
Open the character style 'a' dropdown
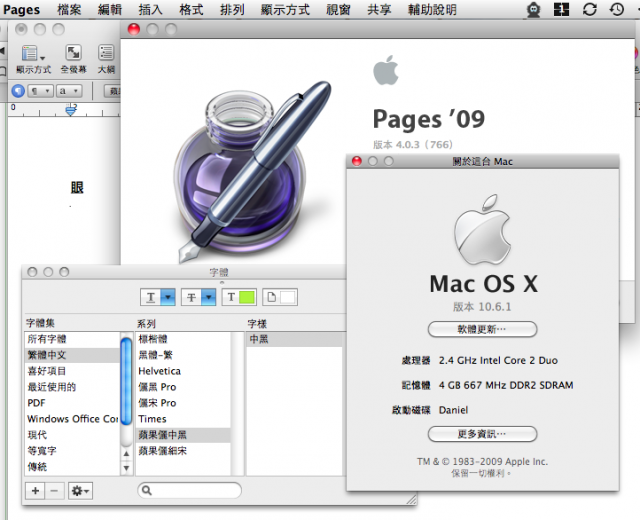69,91
